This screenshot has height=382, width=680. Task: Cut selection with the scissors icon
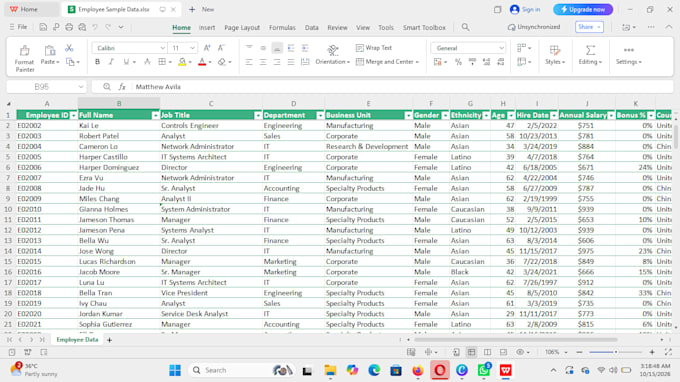[x=69, y=48]
